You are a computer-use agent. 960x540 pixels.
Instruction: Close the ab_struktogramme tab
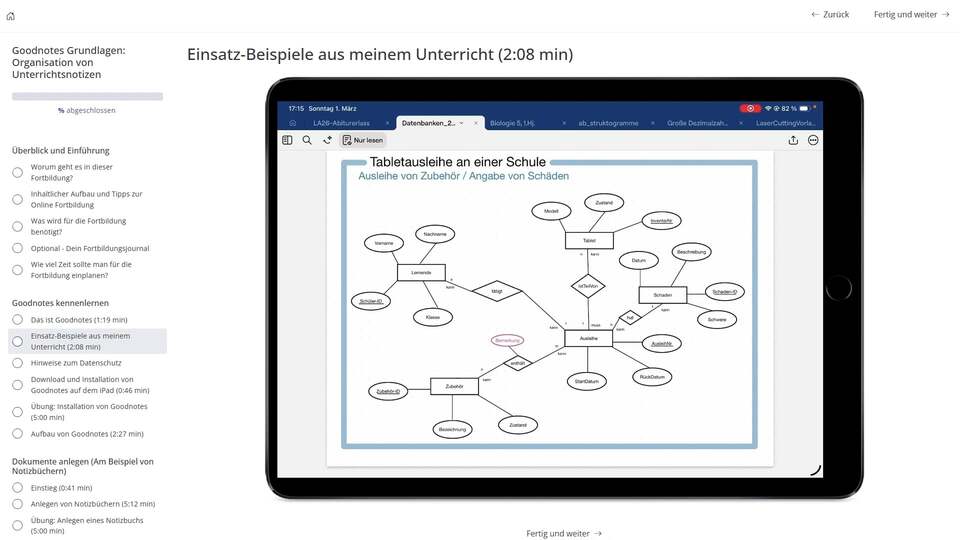click(x=653, y=123)
